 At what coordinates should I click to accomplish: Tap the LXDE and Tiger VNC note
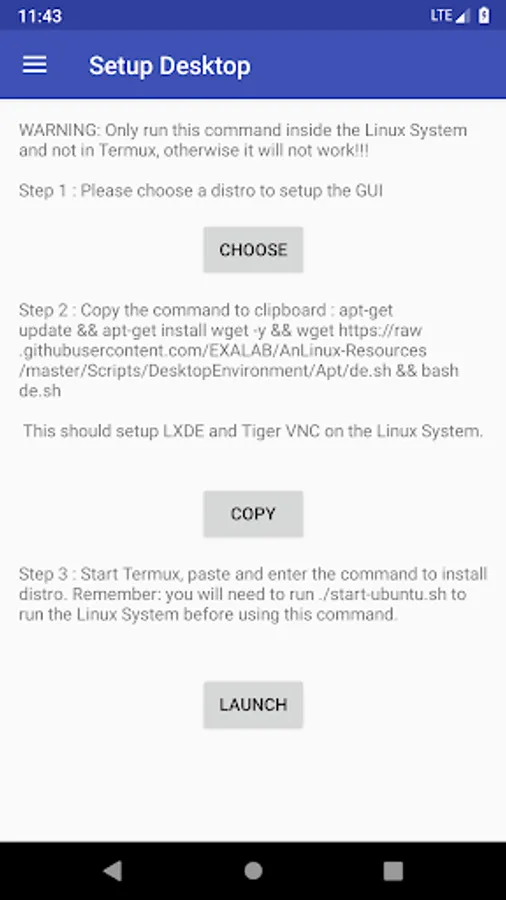coord(253,431)
